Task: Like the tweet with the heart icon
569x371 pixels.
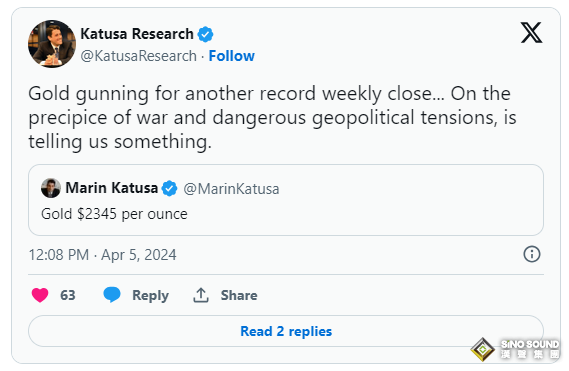Action: coord(40,295)
